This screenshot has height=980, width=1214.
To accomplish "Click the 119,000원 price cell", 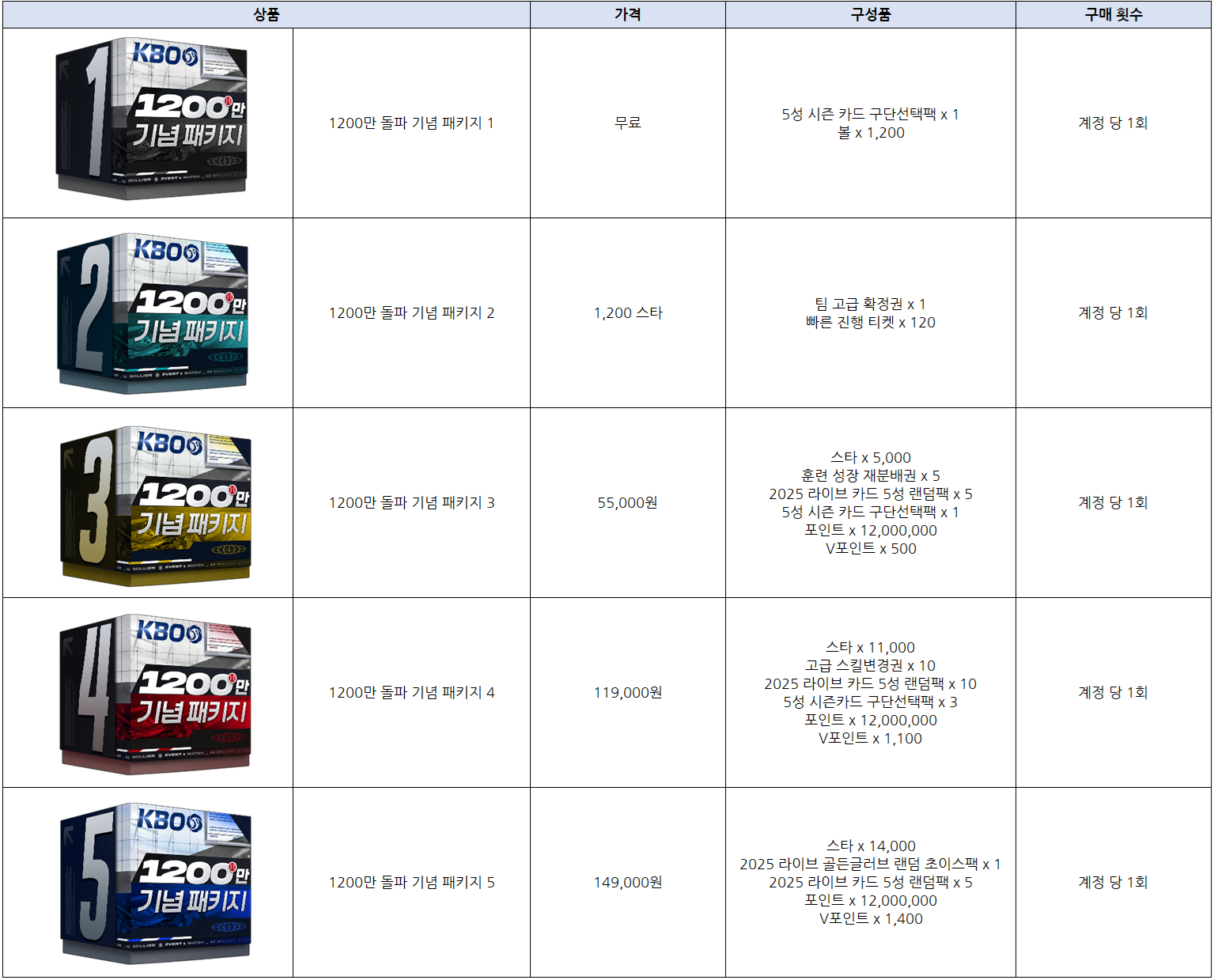I will [x=628, y=693].
